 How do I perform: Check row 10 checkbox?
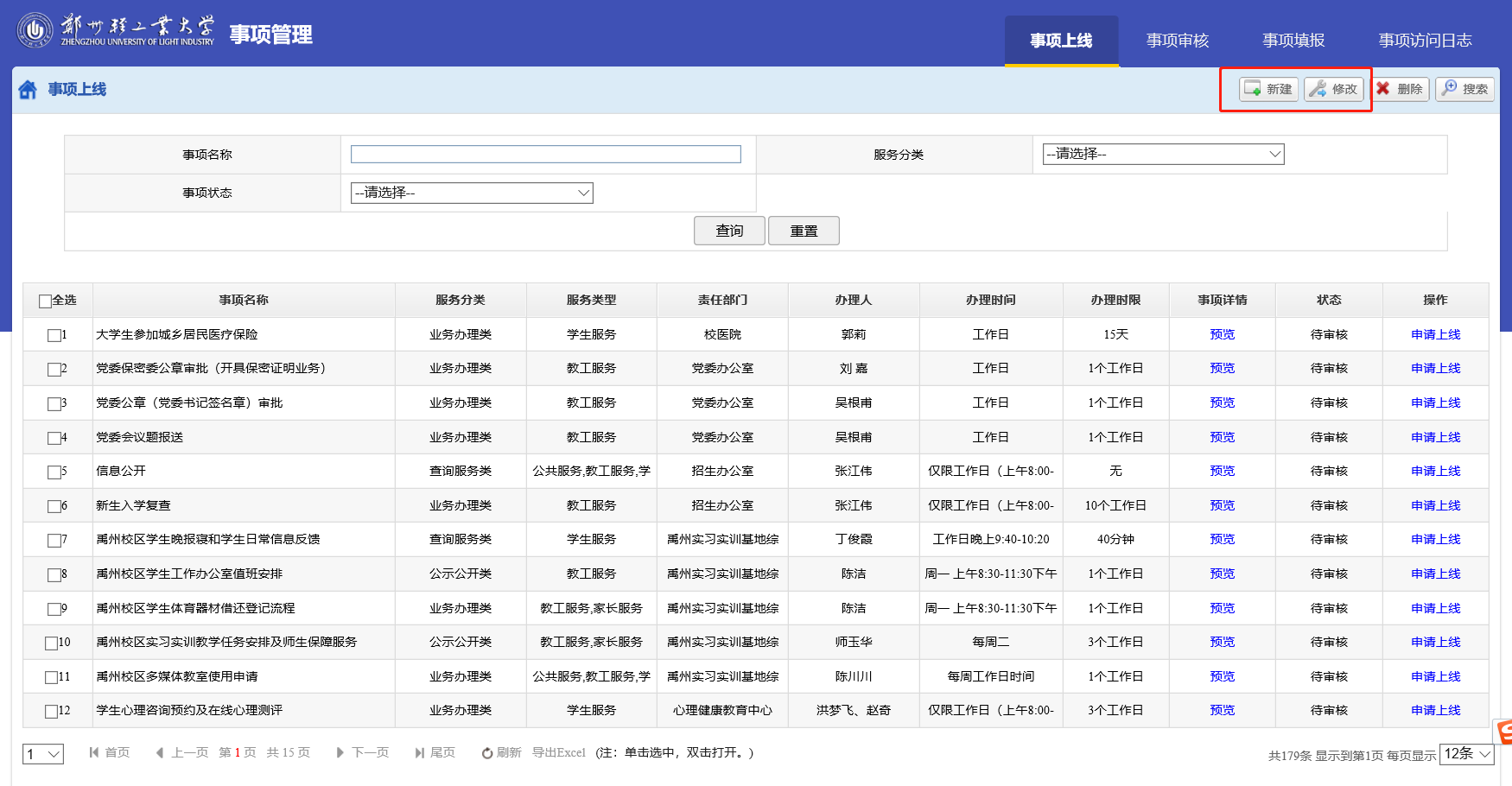coord(51,643)
